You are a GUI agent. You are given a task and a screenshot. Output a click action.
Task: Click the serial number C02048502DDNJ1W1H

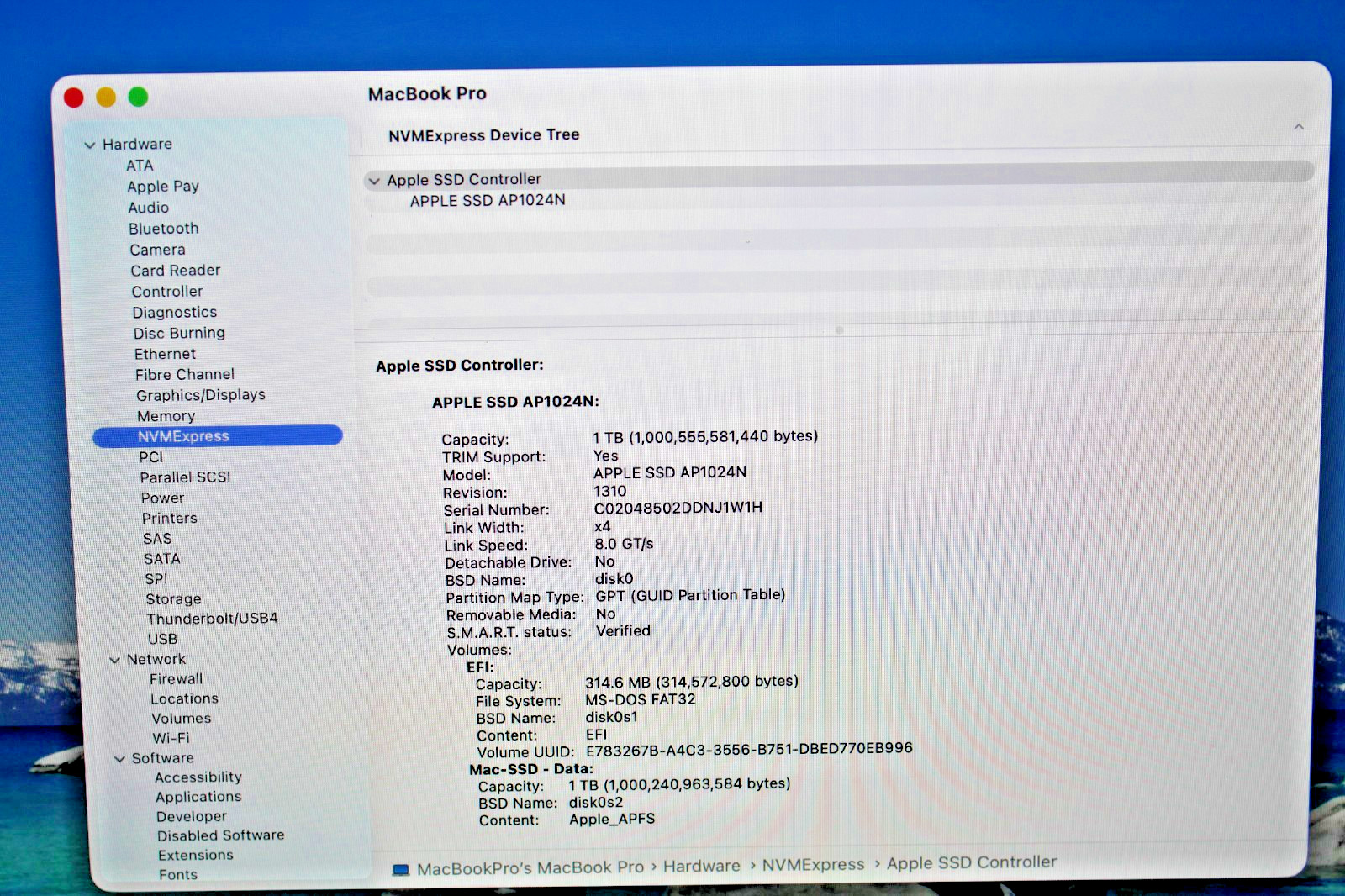pos(678,508)
